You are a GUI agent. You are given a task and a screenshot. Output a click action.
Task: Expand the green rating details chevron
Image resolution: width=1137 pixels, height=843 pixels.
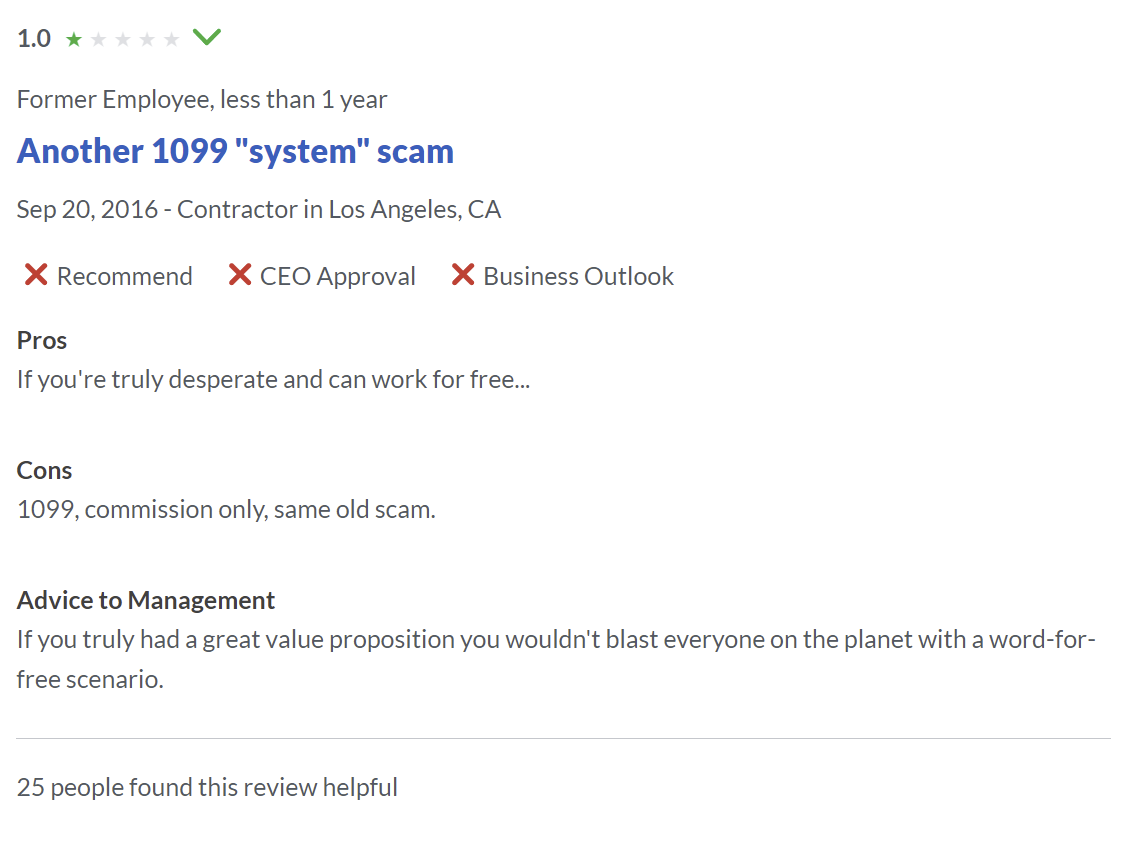207,36
